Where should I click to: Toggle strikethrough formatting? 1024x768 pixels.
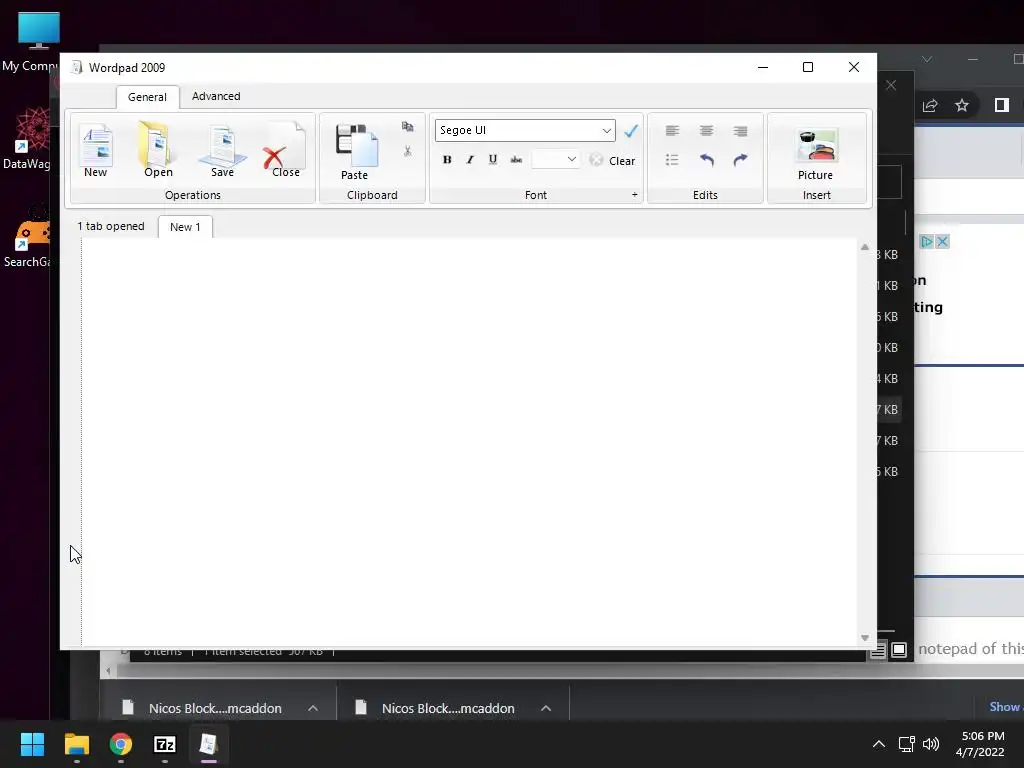(x=516, y=160)
